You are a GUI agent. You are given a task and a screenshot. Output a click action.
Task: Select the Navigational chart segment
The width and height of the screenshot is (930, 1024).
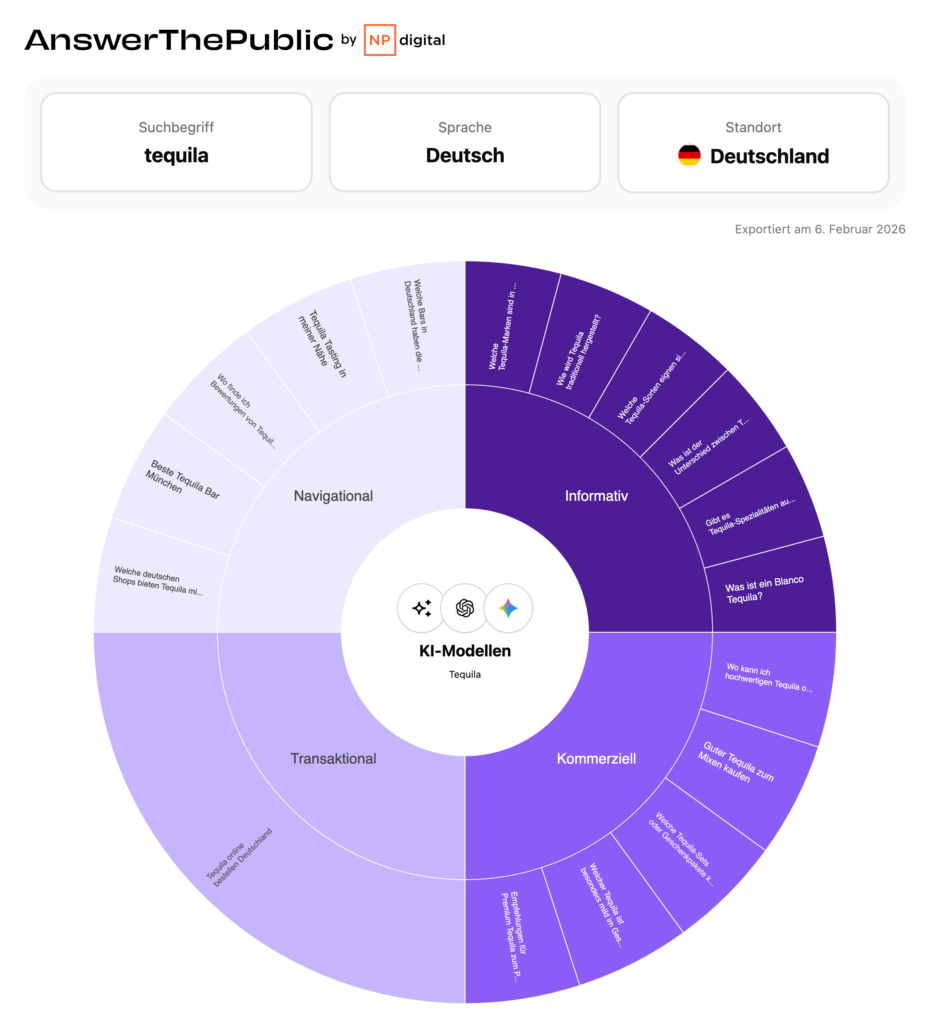pyautogui.click(x=333, y=495)
